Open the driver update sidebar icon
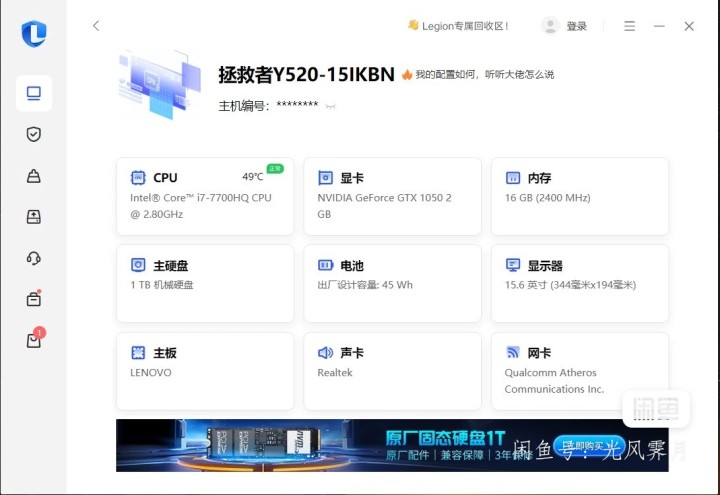The height and width of the screenshot is (495, 720). (34, 217)
